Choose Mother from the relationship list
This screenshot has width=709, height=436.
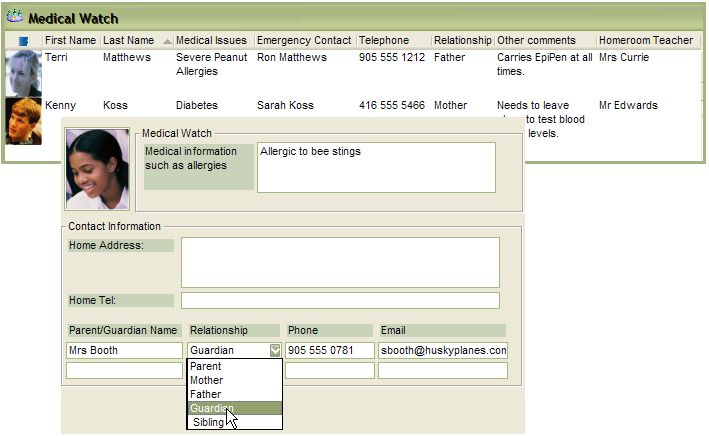click(206, 381)
